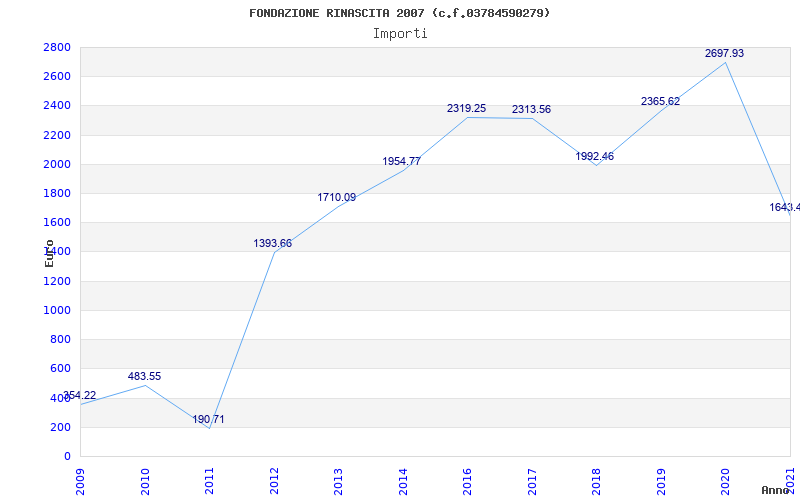Viewport: 800px width, 500px height.
Task: Click y-axis tick value 1600
Action: (x=57, y=222)
